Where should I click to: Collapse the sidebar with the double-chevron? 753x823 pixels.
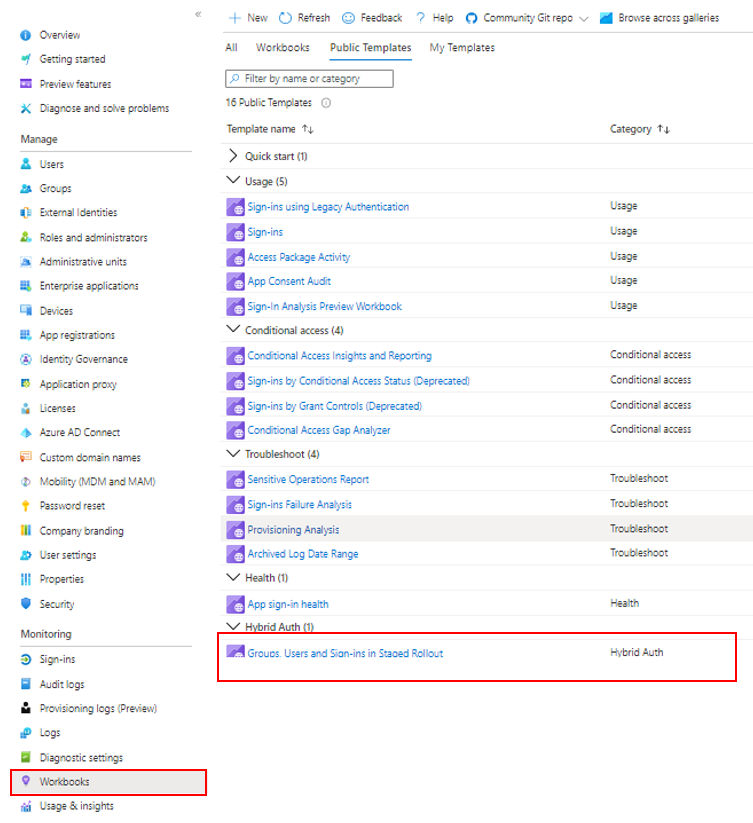pyautogui.click(x=198, y=14)
